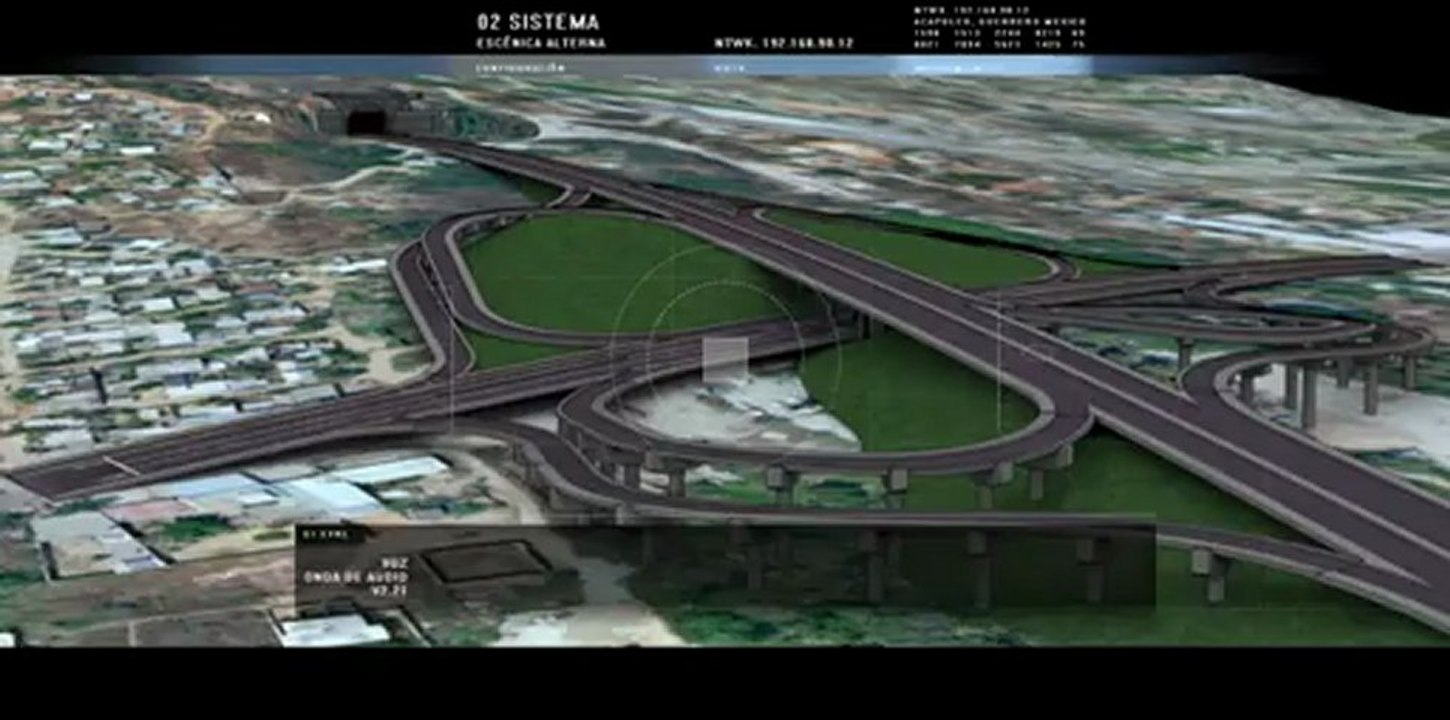The width and height of the screenshot is (1450, 720).
Task: Click the translucent square at reticle center
Action: tap(725, 360)
